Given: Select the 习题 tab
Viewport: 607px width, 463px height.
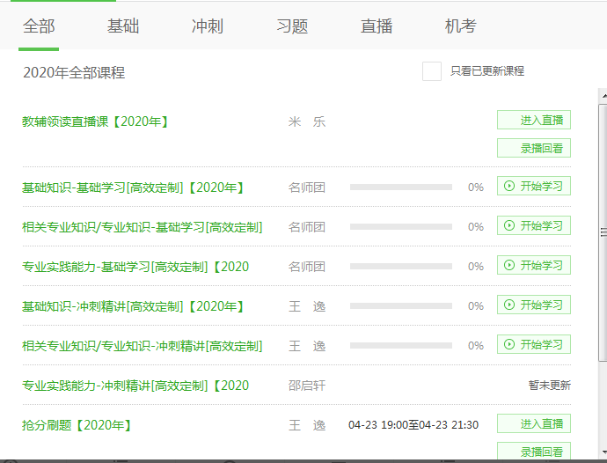Looking at the screenshot, I should pyautogui.click(x=292, y=25).
